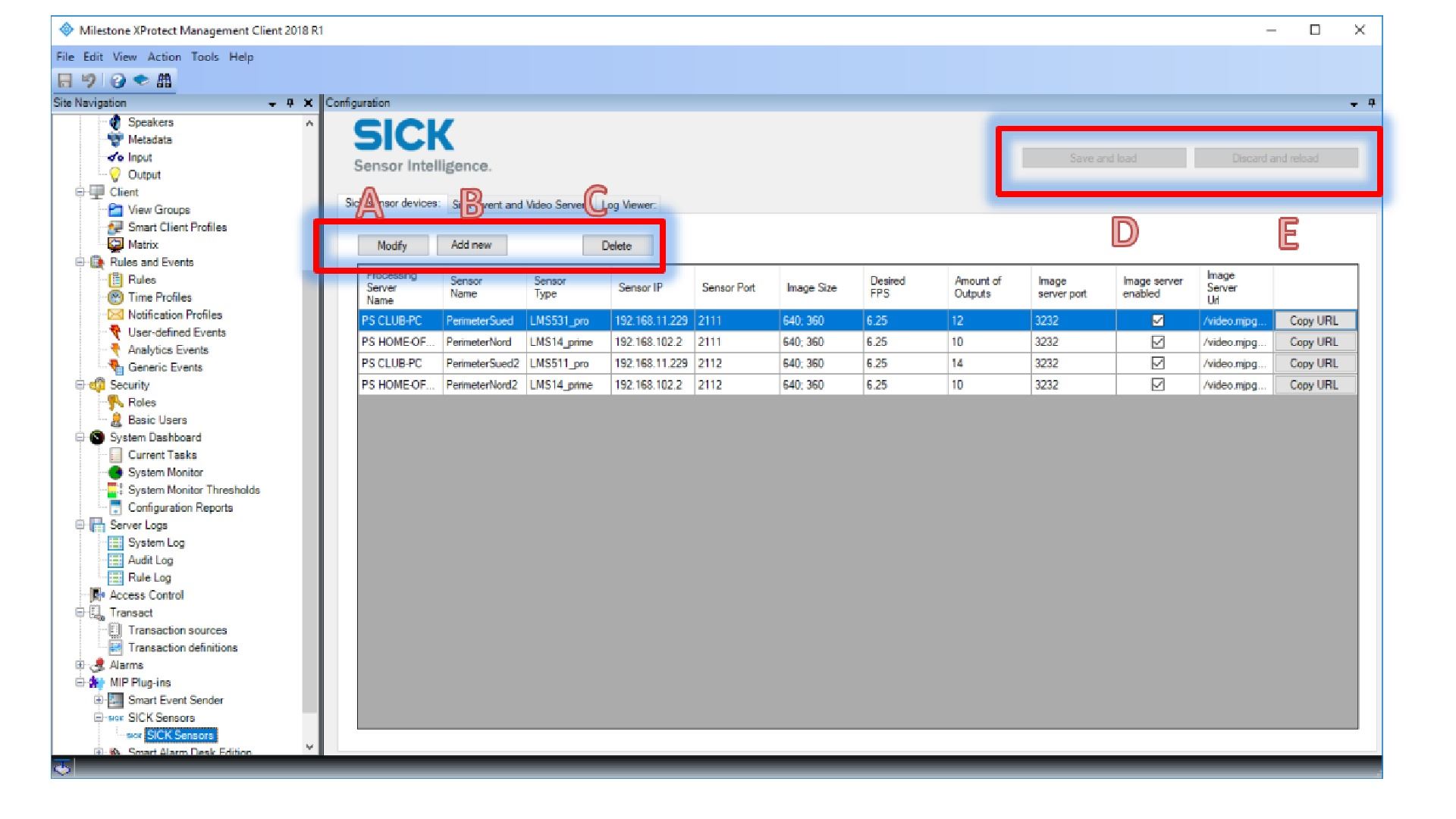Toggle image server enabled for PerimeterNord
This screenshot has height=819, width=1456.
click(1158, 342)
